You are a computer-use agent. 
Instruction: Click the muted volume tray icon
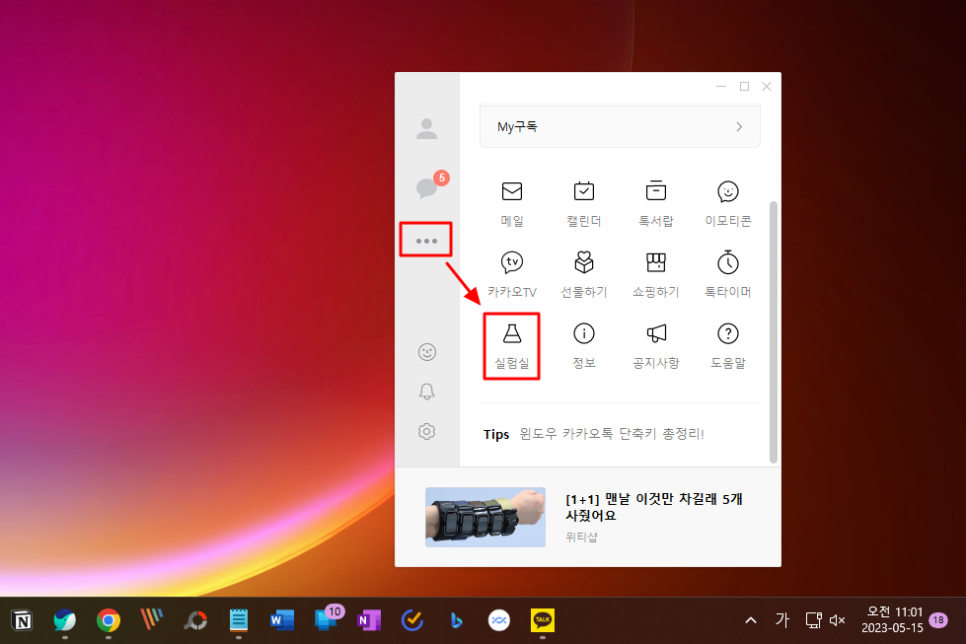pyautogui.click(x=837, y=620)
